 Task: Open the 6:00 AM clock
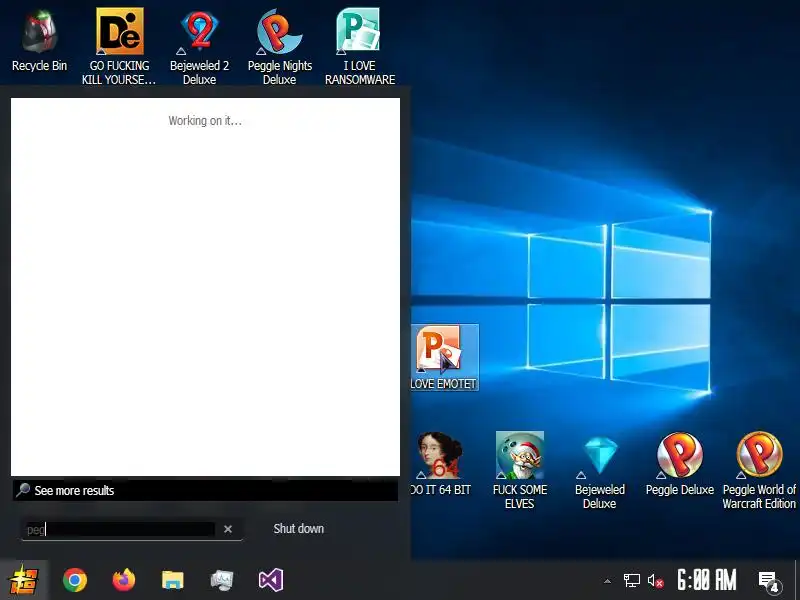[707, 580]
